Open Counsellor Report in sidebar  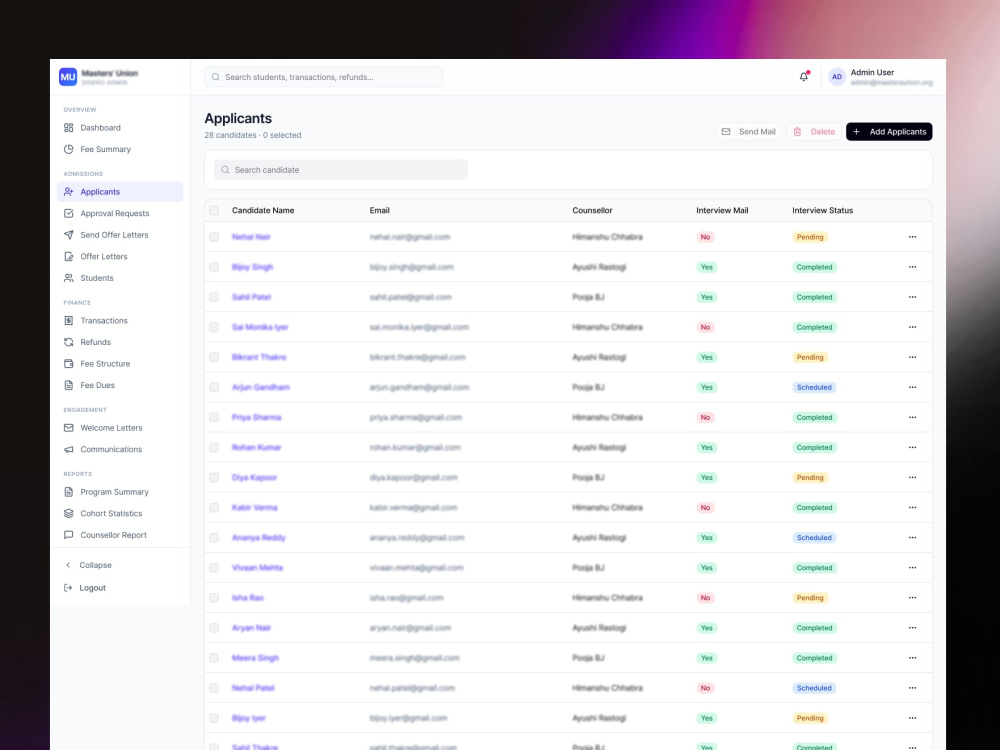coord(120,535)
